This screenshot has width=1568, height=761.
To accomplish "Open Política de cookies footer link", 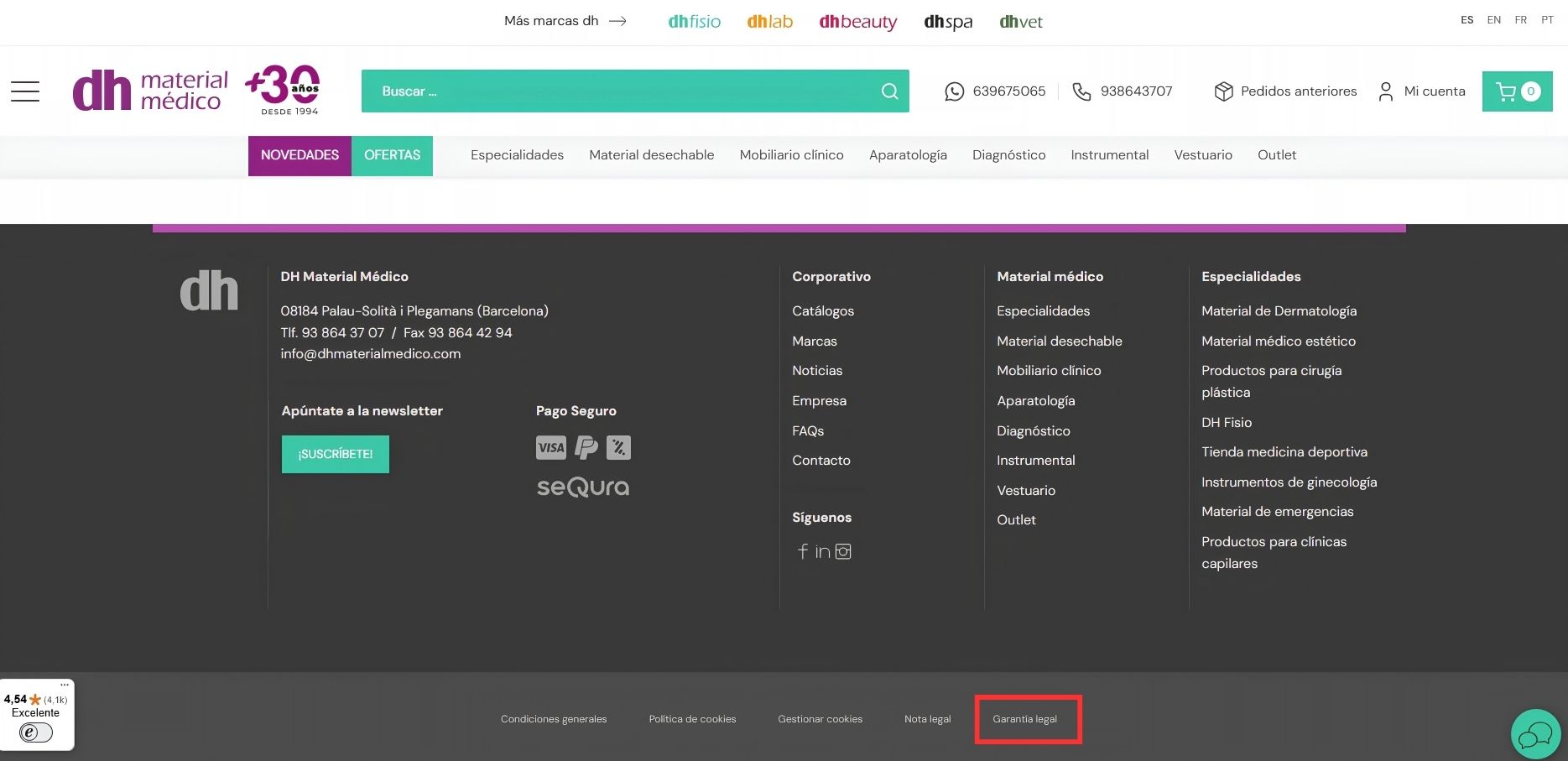I will coord(692,719).
